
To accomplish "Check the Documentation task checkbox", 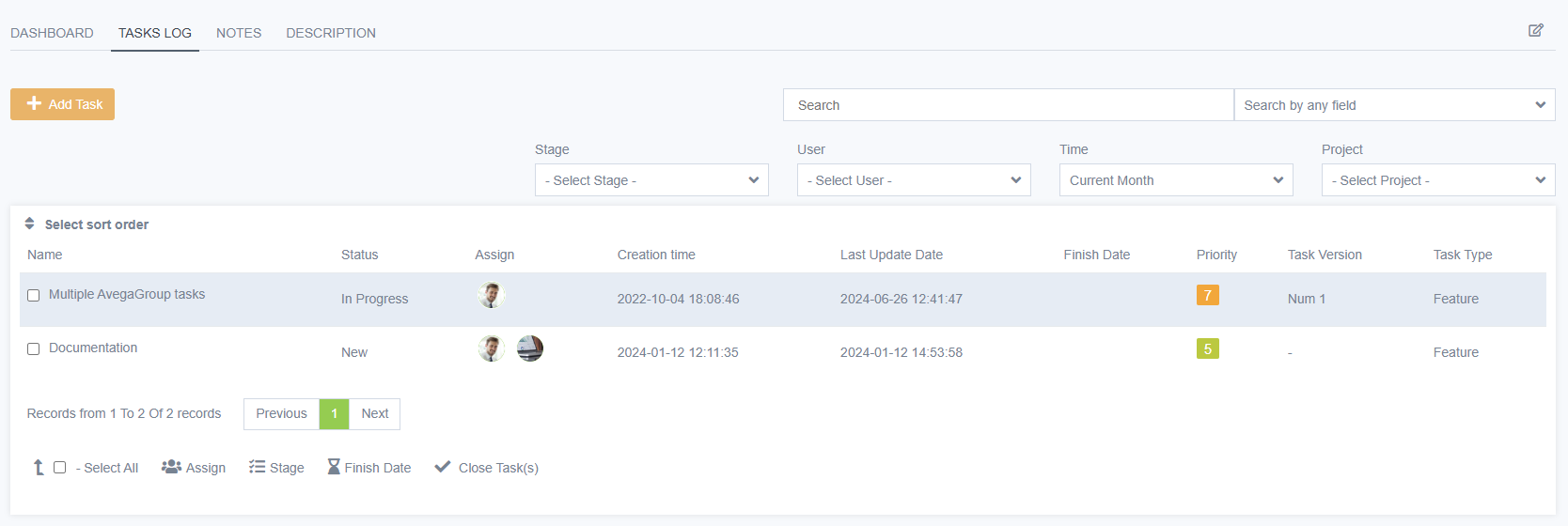I will (33, 348).
